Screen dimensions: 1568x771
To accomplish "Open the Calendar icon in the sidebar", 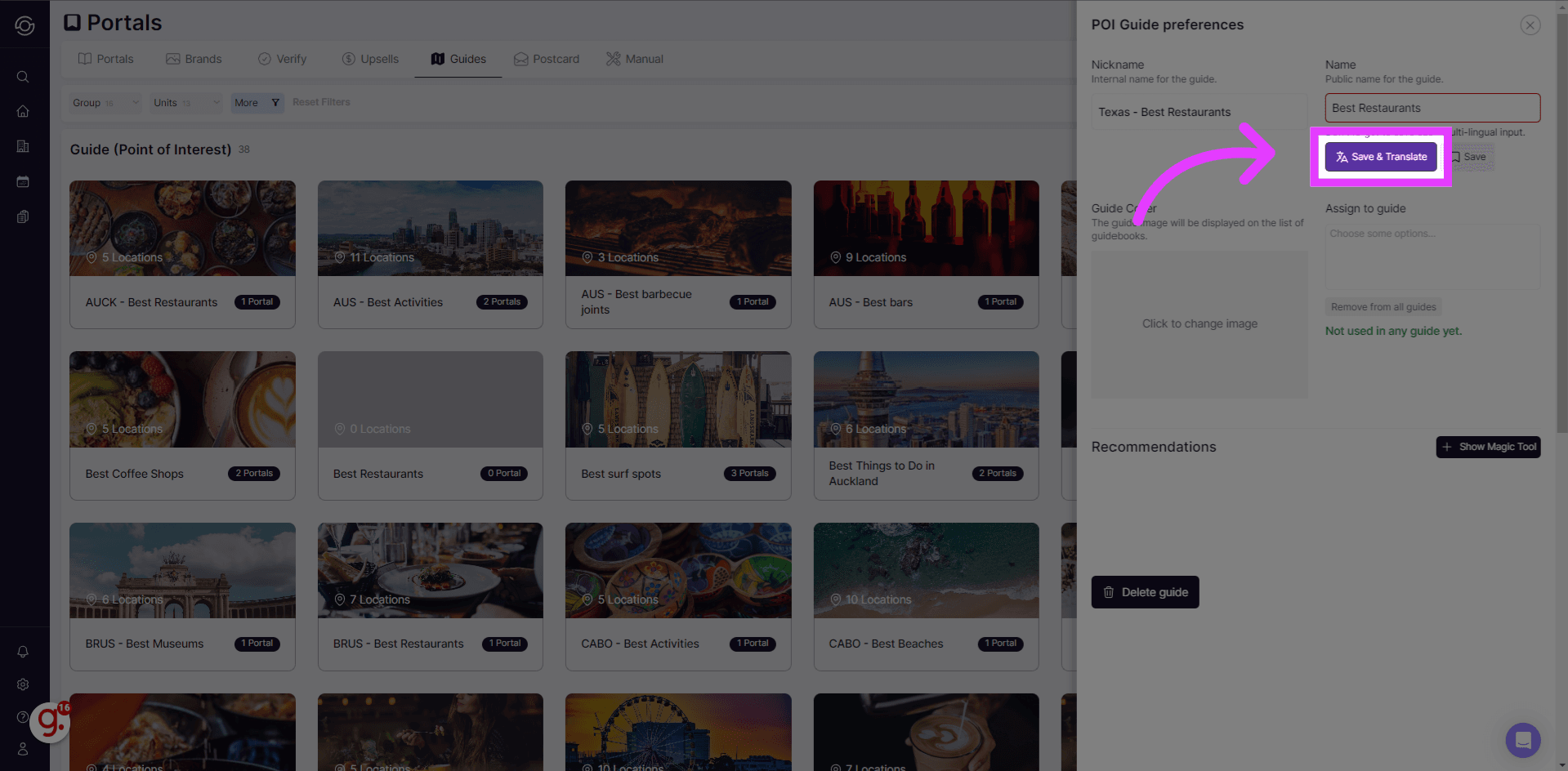I will click(22, 181).
